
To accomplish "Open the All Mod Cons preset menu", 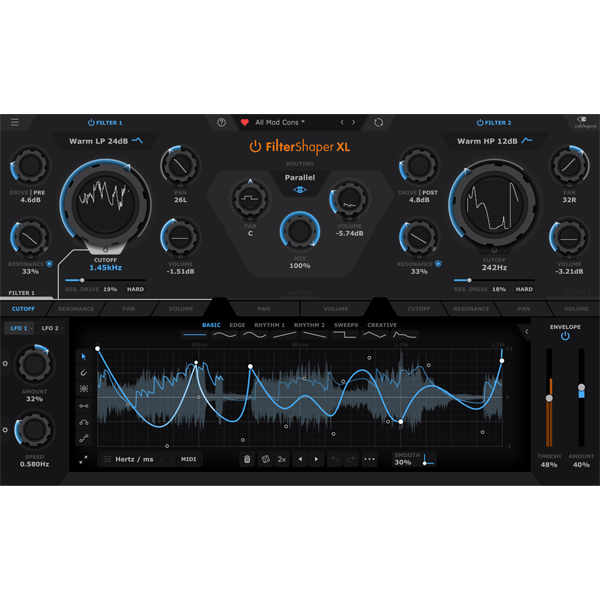I will tap(280, 122).
